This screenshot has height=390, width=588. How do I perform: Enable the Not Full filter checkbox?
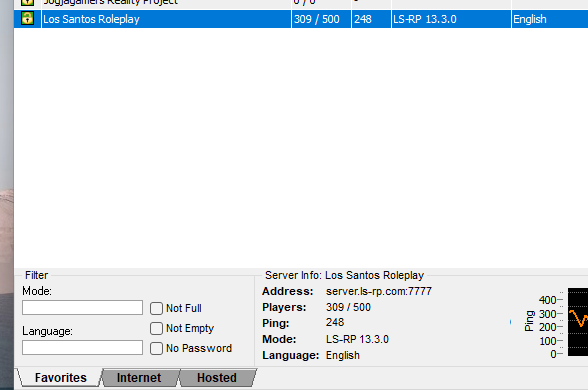click(x=156, y=308)
